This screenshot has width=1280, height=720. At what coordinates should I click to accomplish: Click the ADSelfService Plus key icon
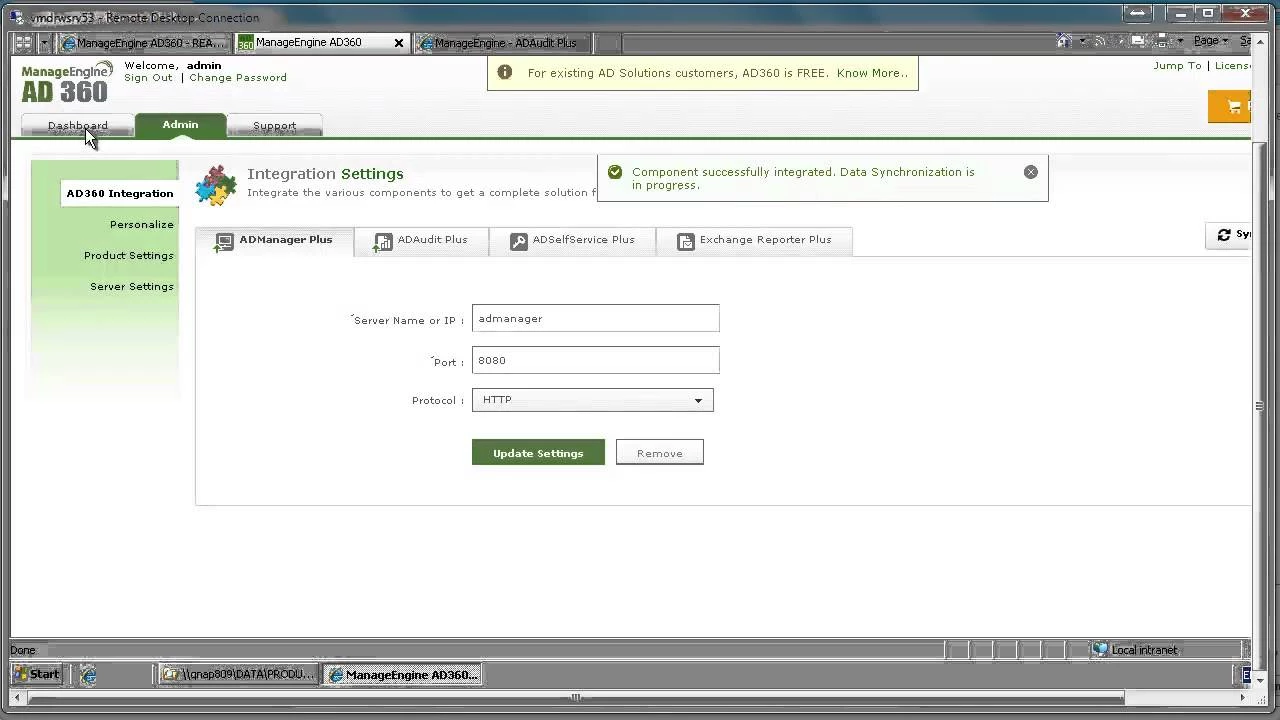pos(518,242)
